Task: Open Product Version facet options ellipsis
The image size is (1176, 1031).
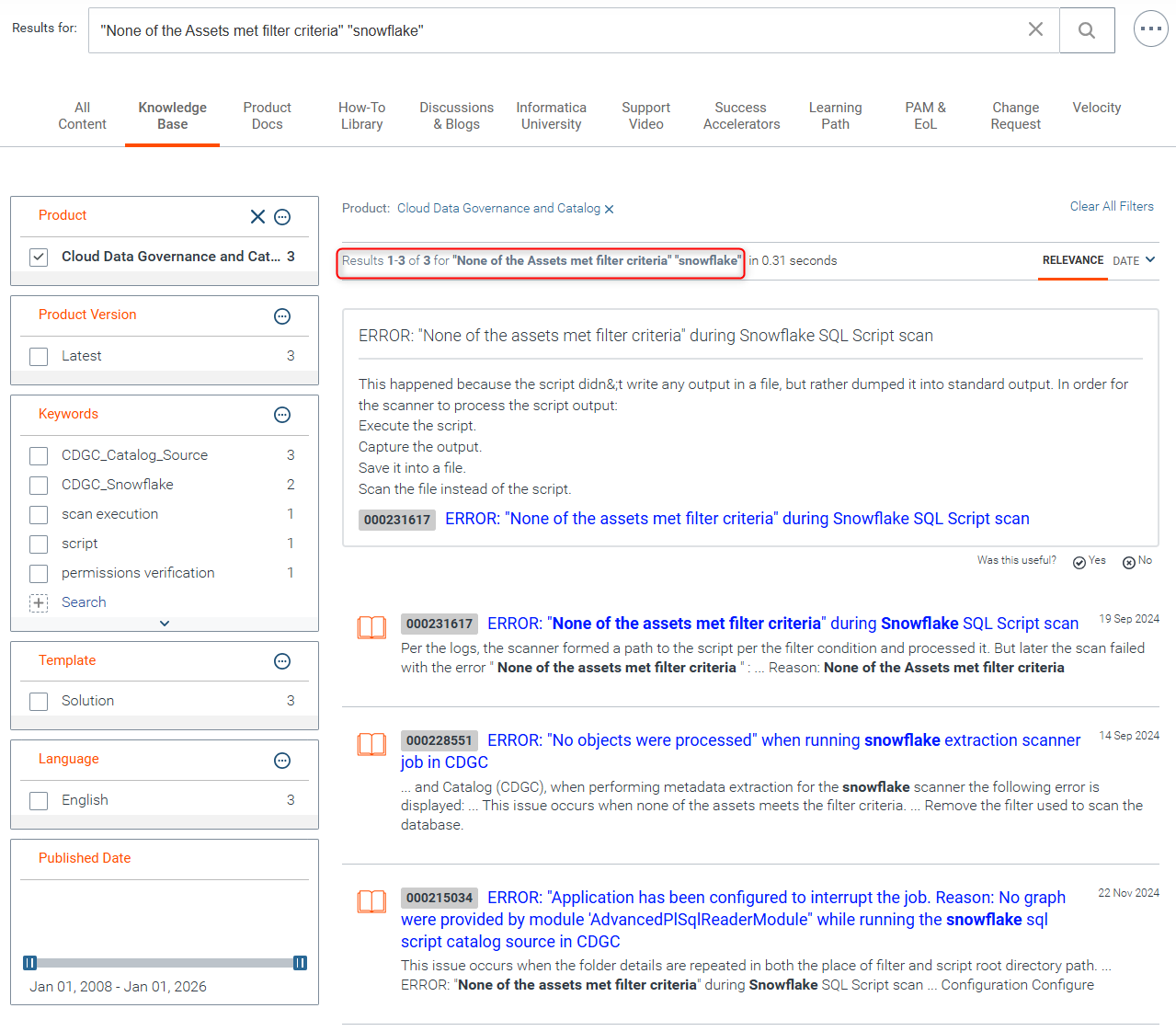Action: (282, 316)
